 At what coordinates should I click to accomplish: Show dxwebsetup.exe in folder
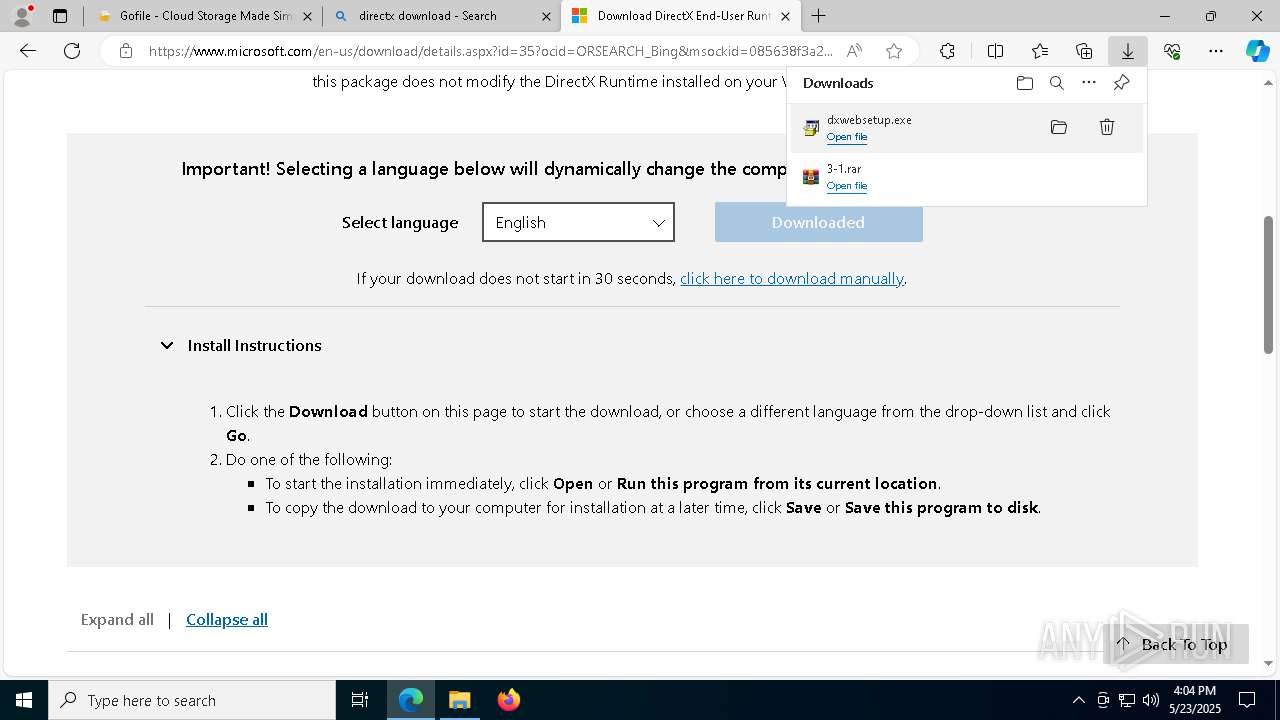(x=1059, y=127)
